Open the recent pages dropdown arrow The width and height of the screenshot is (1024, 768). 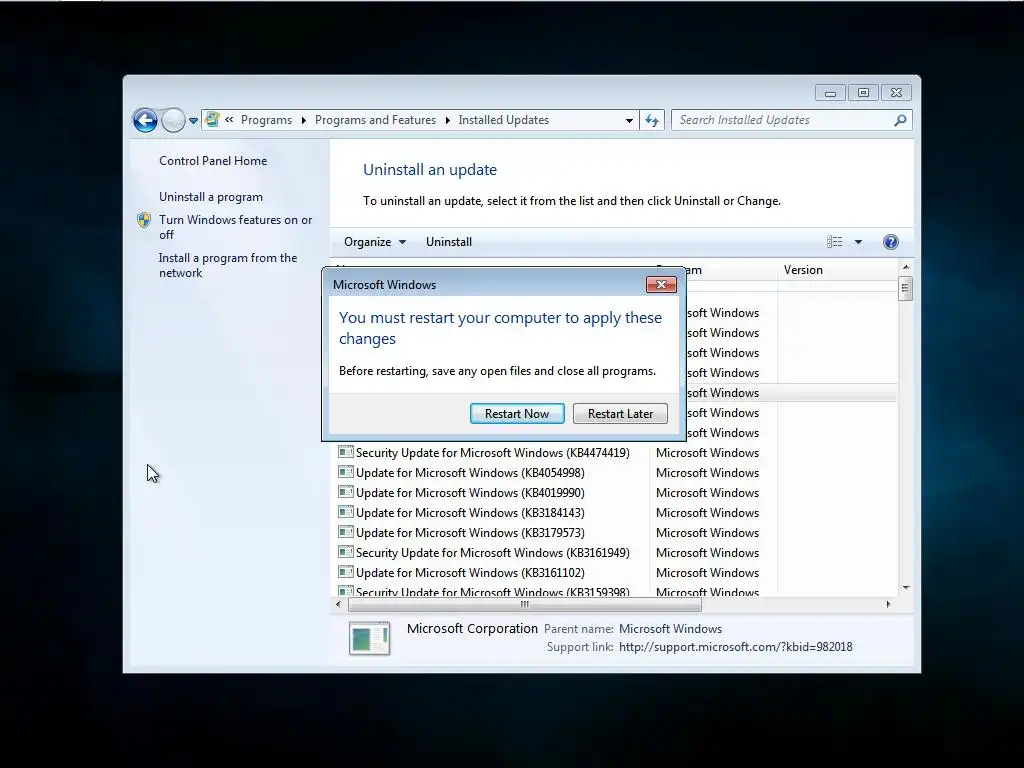tap(193, 121)
